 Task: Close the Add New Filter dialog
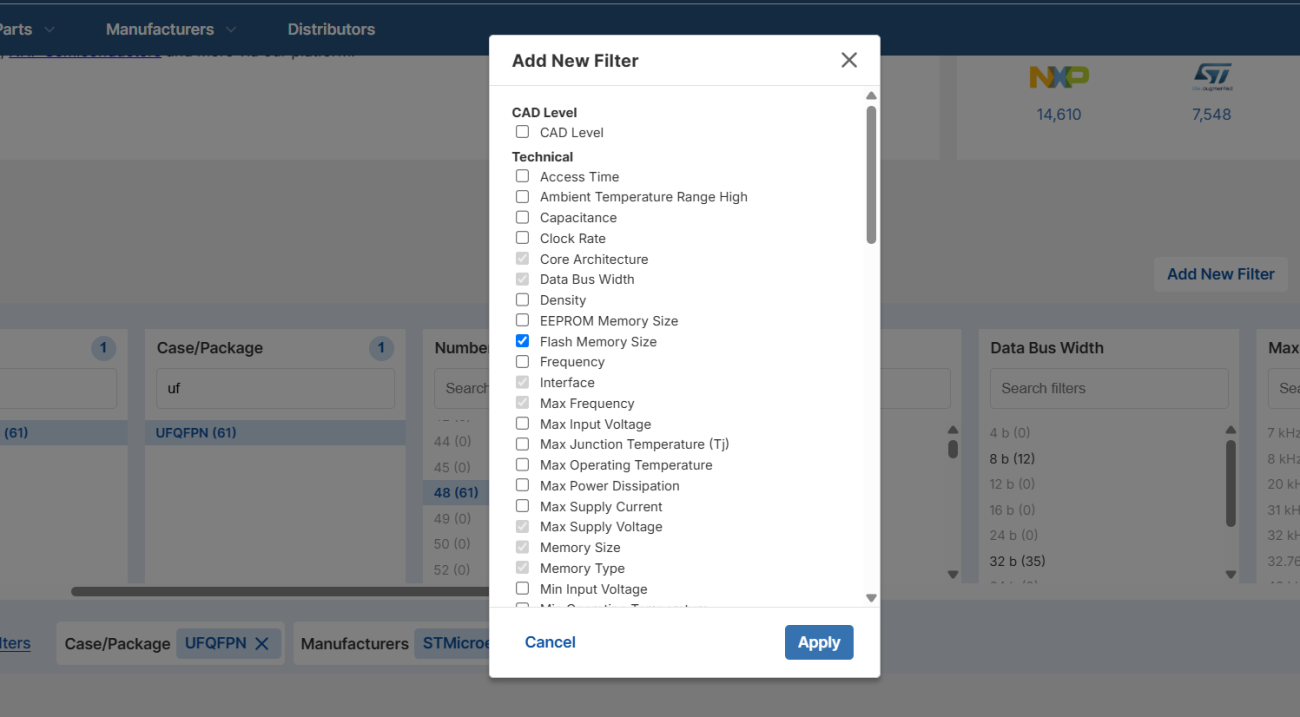(849, 60)
